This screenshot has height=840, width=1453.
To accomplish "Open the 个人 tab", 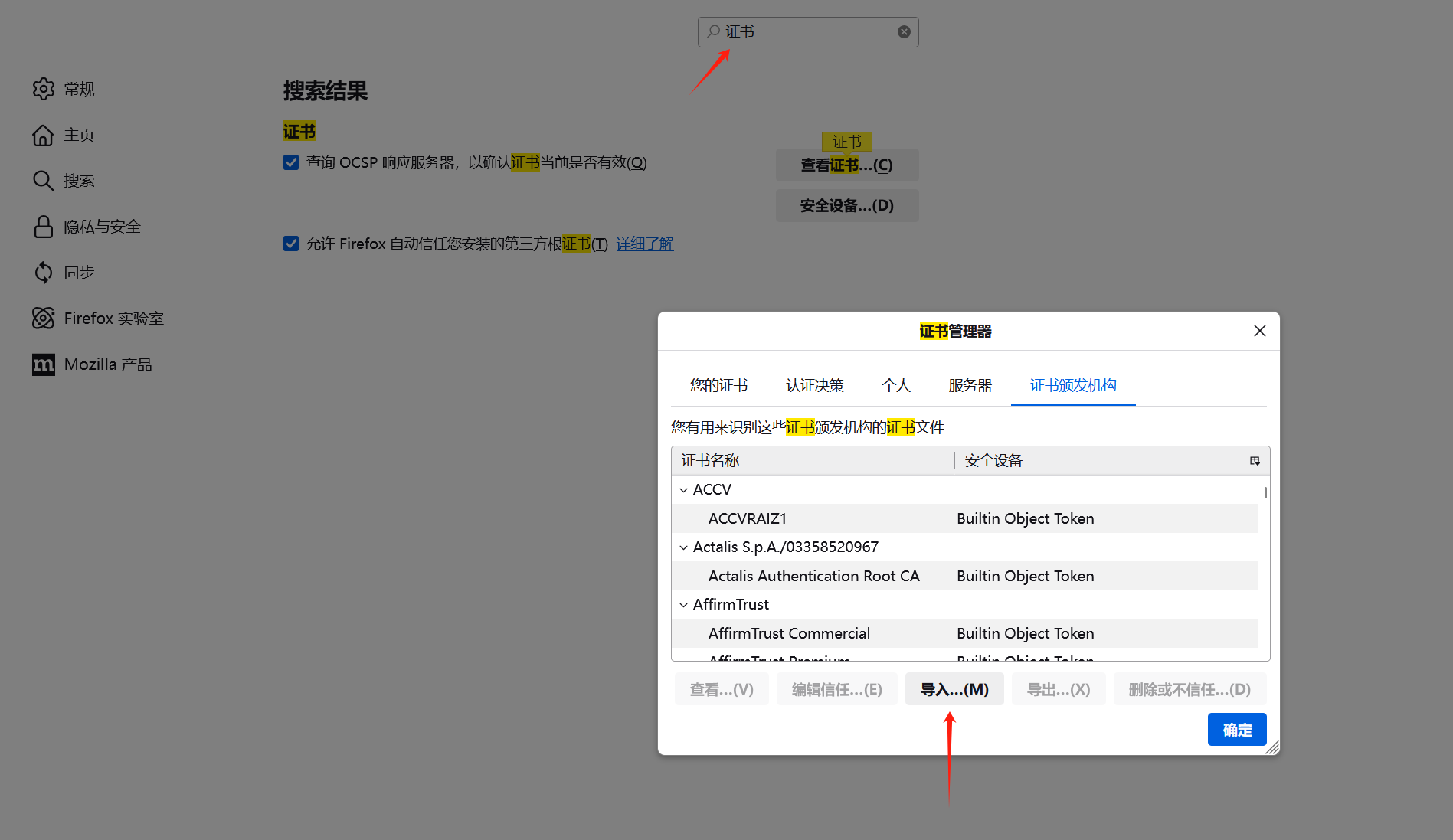I will [x=896, y=385].
